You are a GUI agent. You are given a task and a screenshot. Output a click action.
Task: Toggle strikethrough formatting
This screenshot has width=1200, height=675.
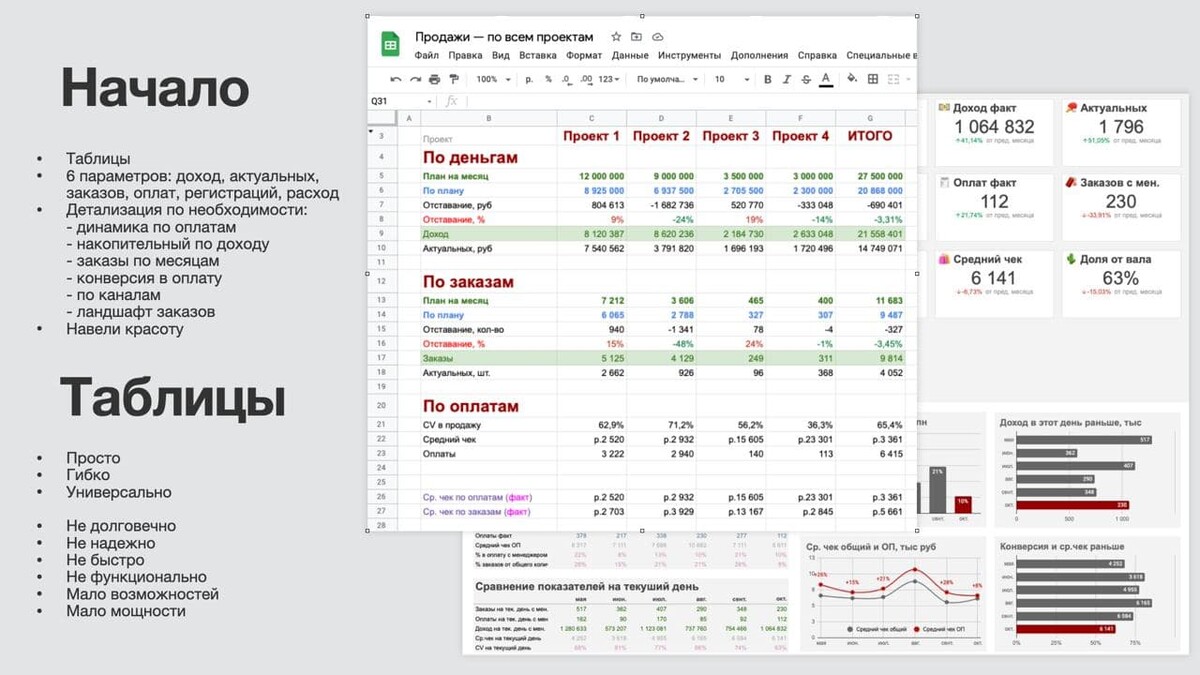tap(806, 79)
